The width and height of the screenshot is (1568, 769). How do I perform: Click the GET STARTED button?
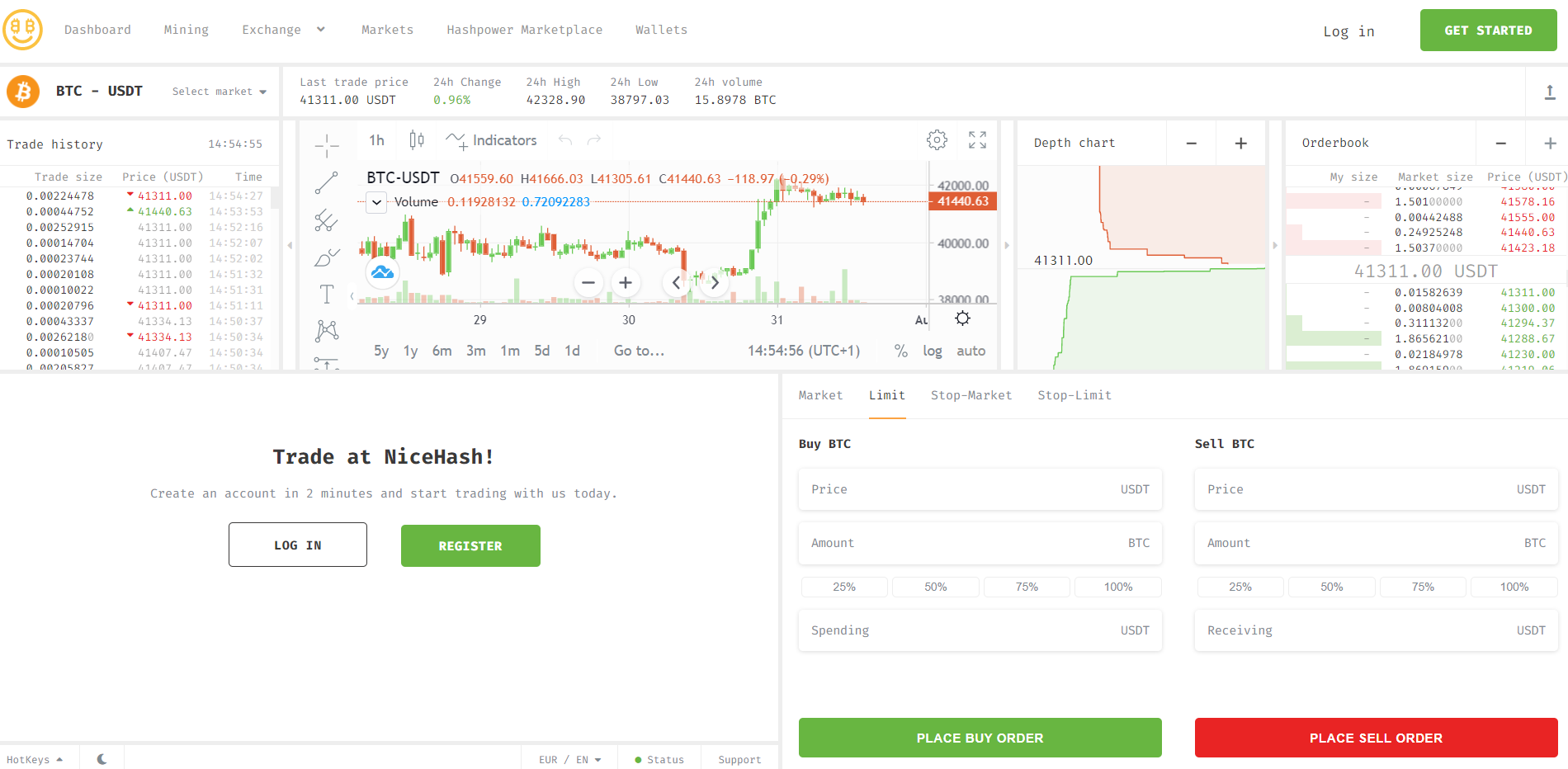pyautogui.click(x=1488, y=31)
